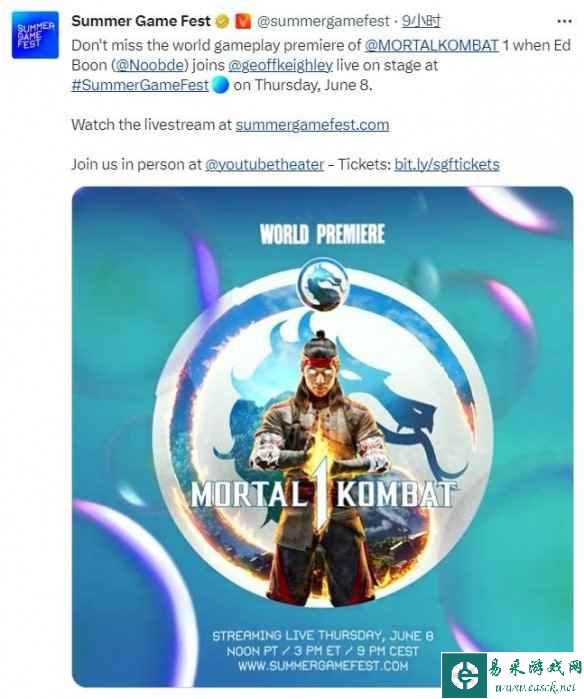Open the @MORTALKOMBAT mention link
Screen dimensions: 584x699
[x=432, y=45]
